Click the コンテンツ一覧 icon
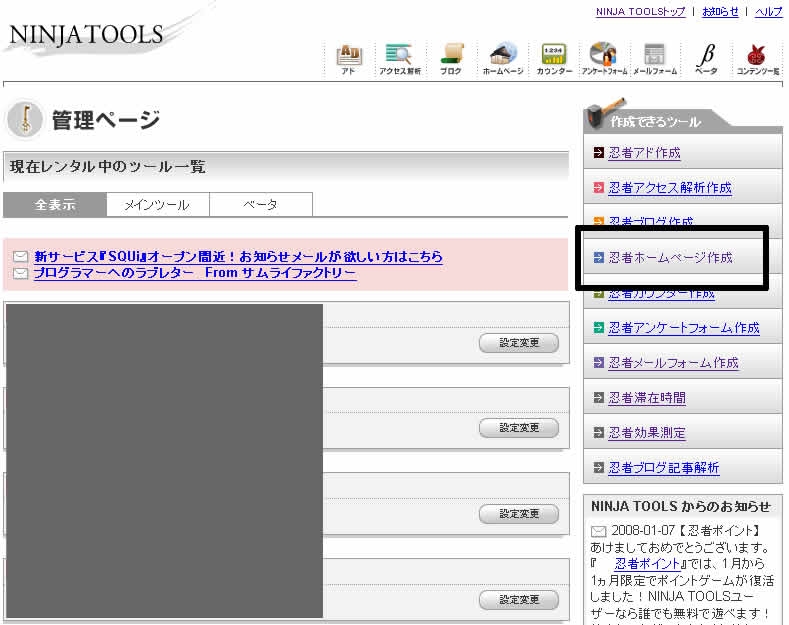 758,58
